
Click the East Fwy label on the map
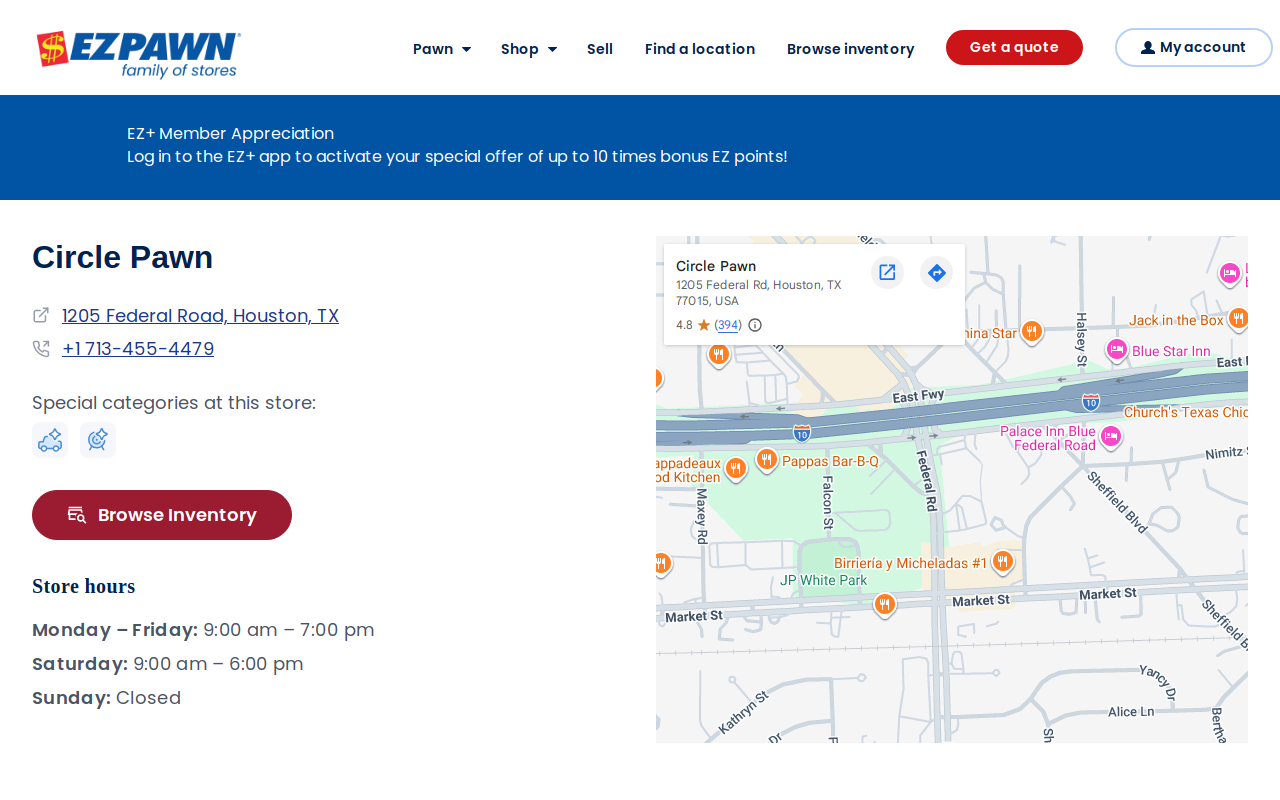tap(919, 397)
